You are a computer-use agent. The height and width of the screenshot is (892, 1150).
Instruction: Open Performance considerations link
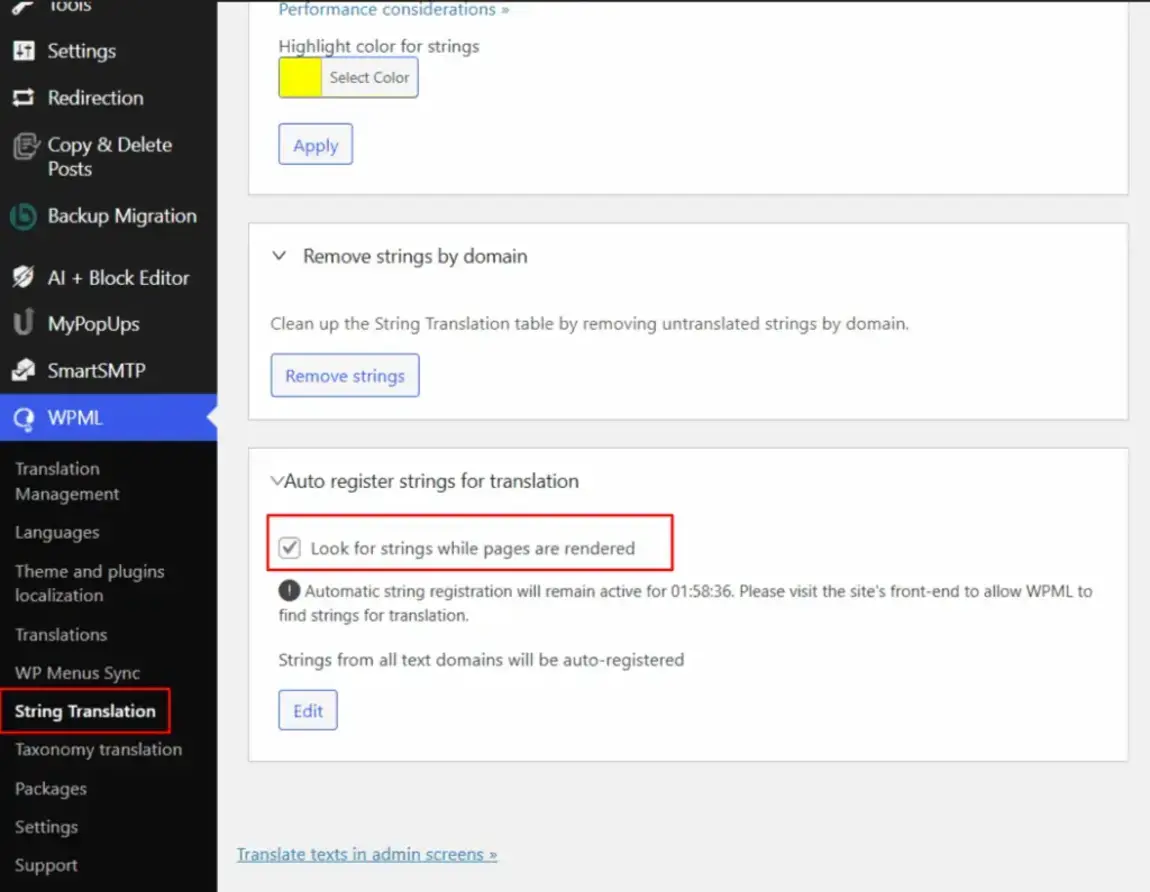tap(393, 9)
